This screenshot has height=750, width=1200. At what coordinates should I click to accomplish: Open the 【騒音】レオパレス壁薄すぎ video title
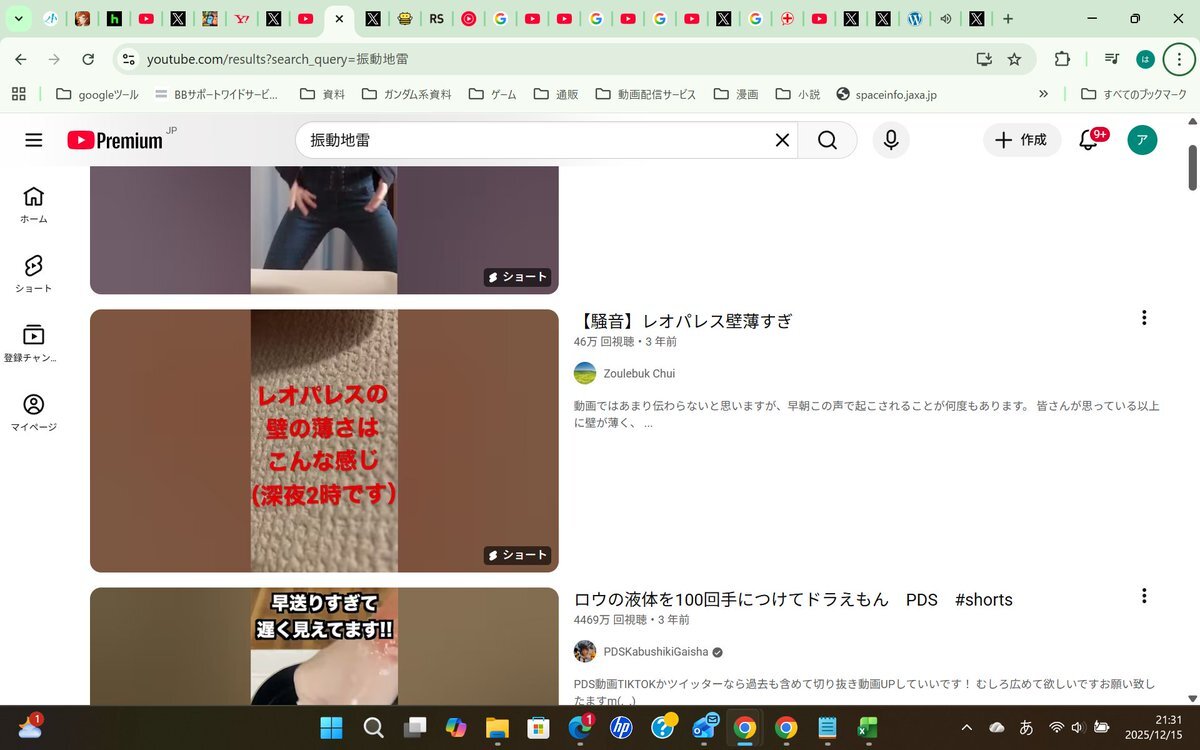684,321
